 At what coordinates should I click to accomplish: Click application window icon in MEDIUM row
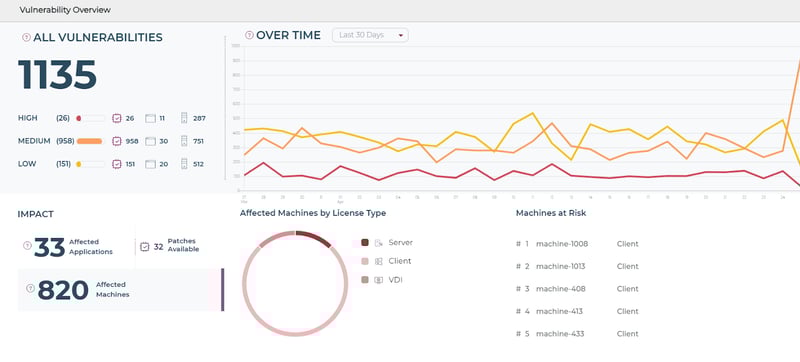coord(150,141)
